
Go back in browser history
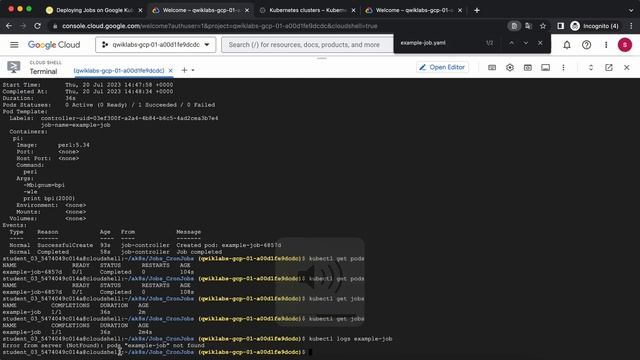point(9,26)
